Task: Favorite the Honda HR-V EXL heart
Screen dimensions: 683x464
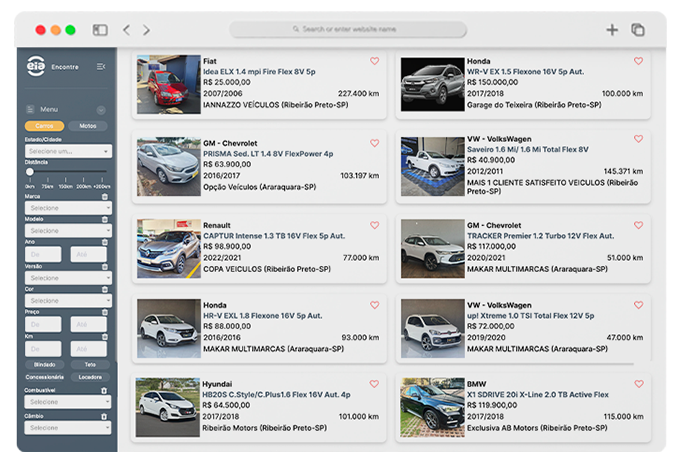Action: click(375, 305)
